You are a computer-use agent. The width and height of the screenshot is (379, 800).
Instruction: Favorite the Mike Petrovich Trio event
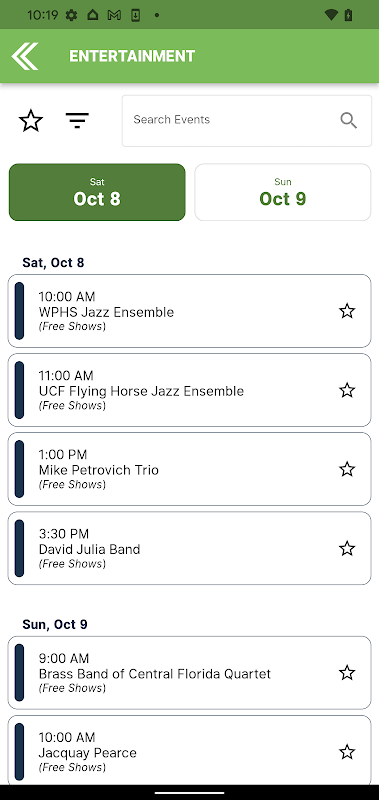[347, 469]
